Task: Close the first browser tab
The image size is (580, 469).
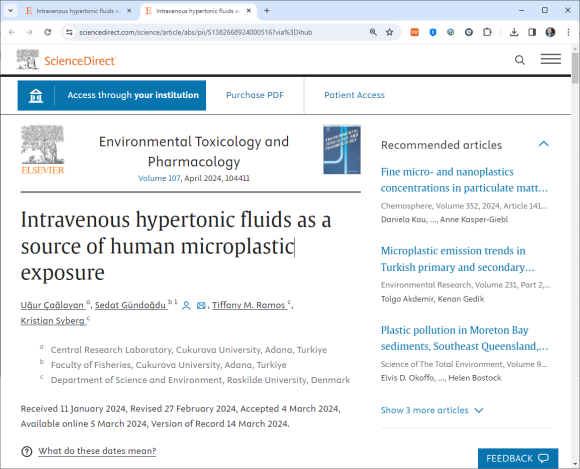Action: pos(129,11)
